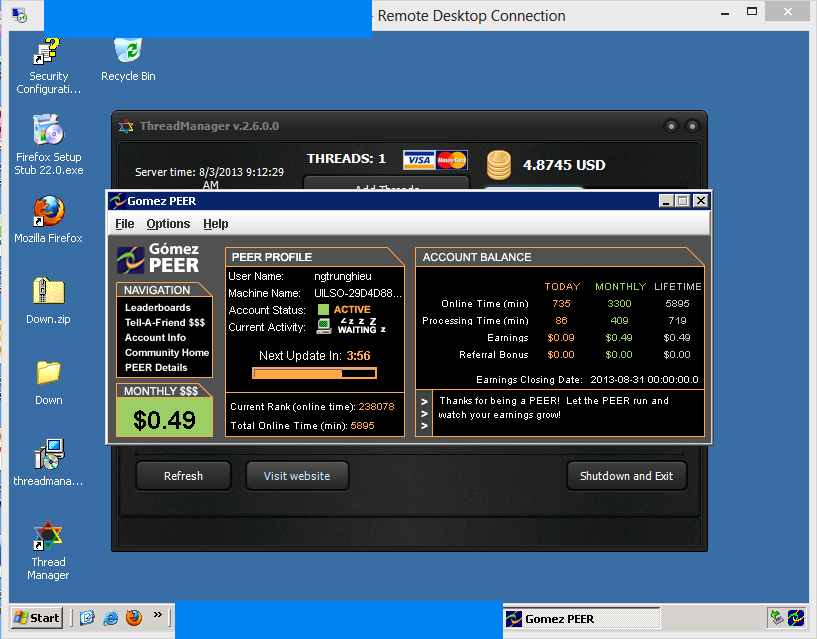Click the Visit website button

[297, 476]
